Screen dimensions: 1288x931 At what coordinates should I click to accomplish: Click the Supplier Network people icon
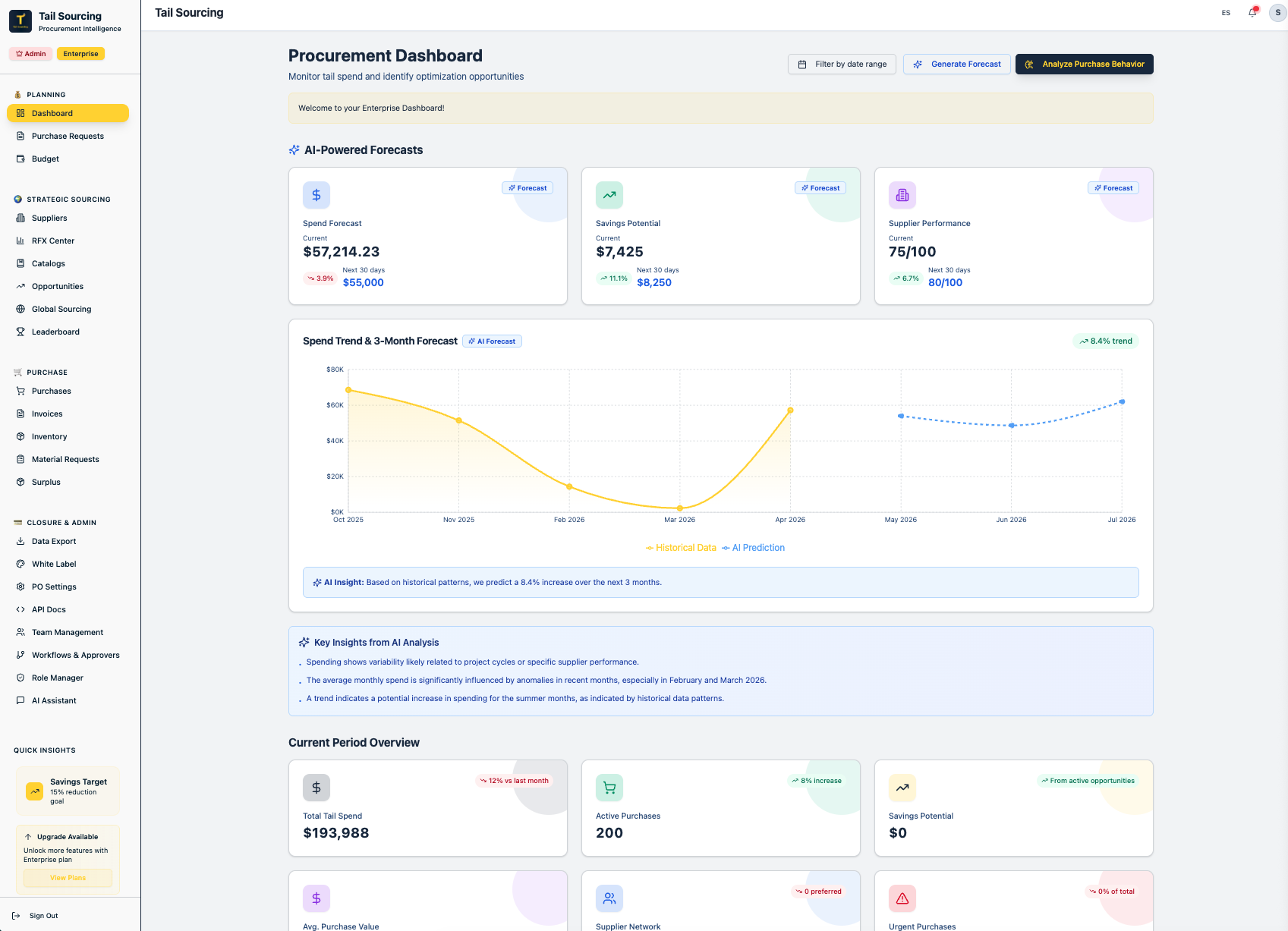609,898
